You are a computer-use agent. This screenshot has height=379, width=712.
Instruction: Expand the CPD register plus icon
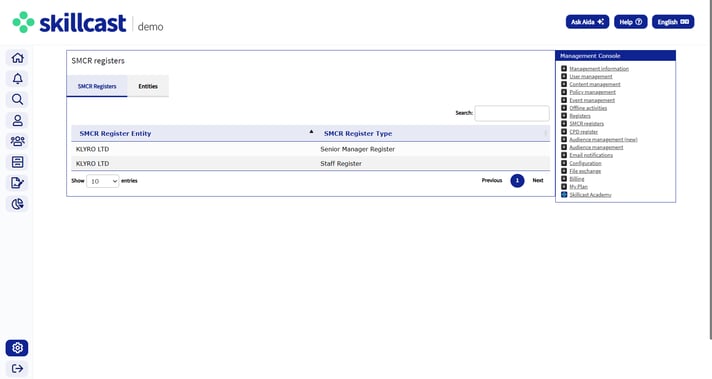coord(564,132)
